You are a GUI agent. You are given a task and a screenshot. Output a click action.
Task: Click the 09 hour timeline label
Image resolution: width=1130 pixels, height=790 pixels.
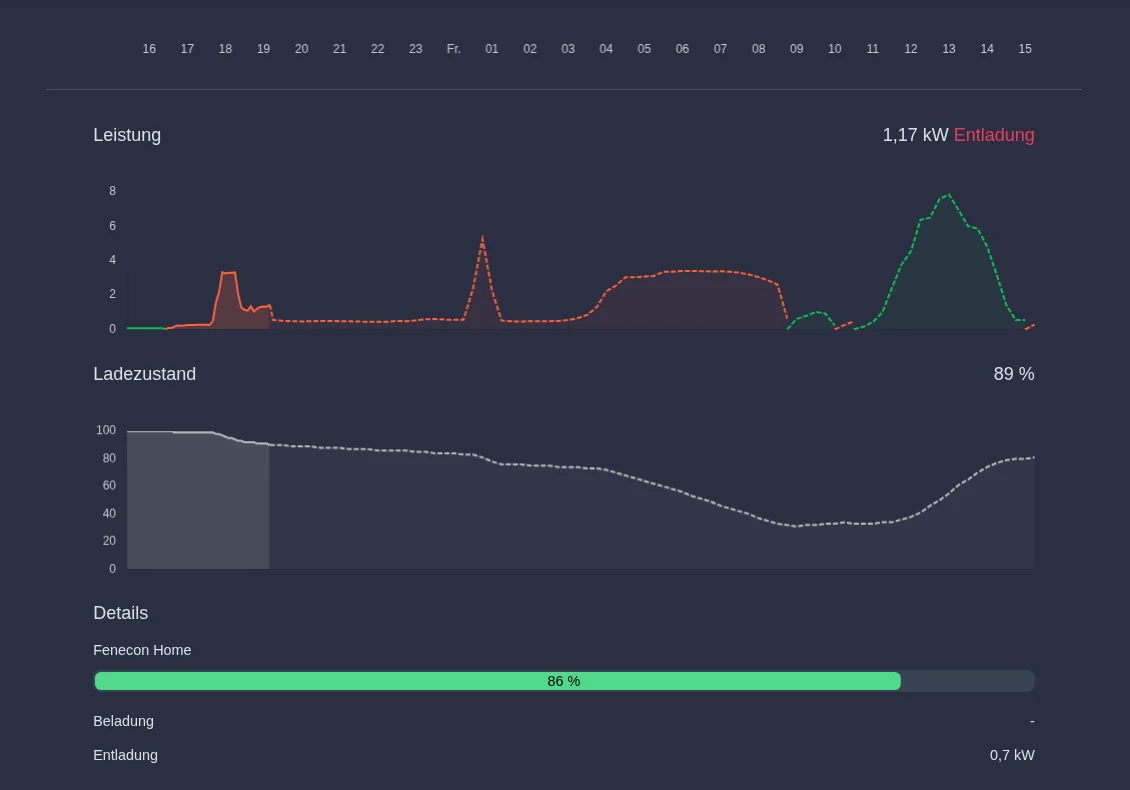pos(796,49)
